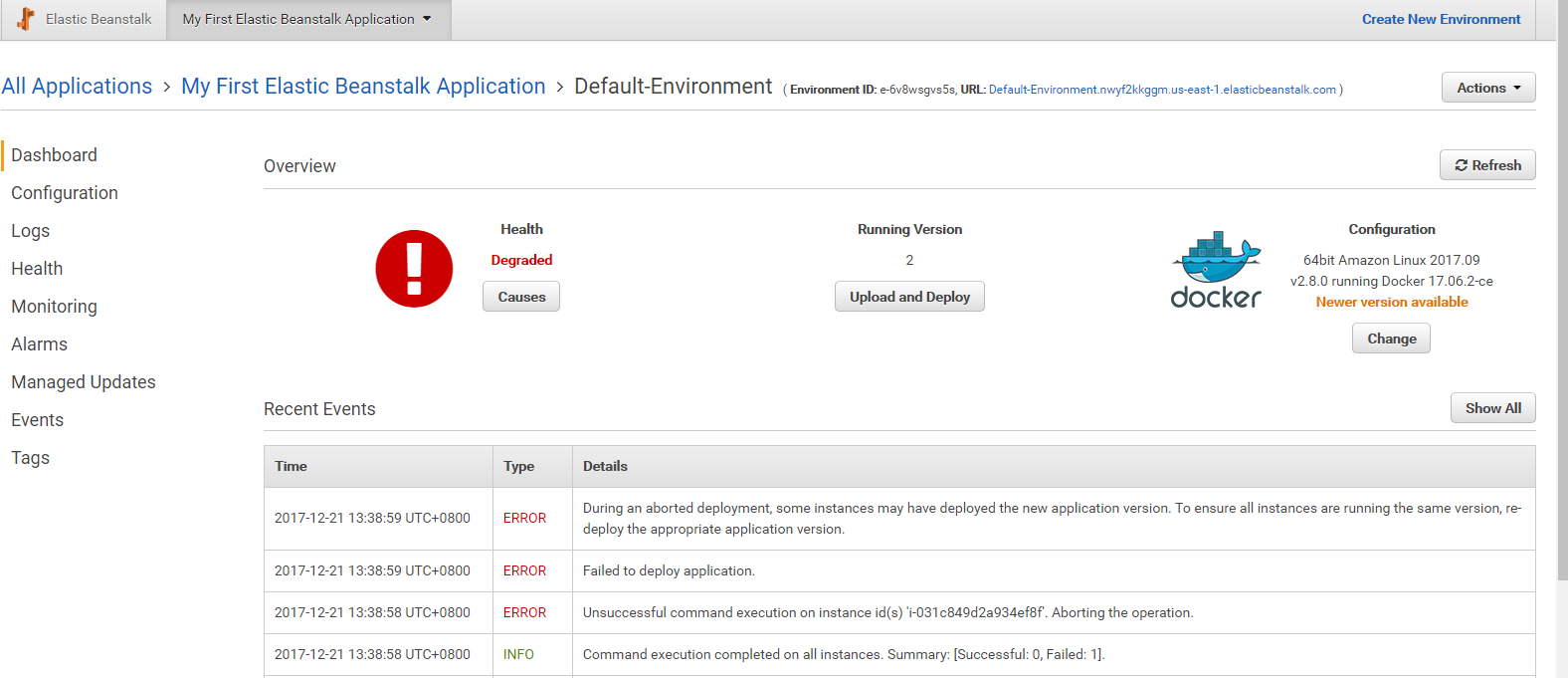Viewport: 1568px width, 678px height.
Task: Select Alarms in the side navigation
Action: [x=40, y=344]
